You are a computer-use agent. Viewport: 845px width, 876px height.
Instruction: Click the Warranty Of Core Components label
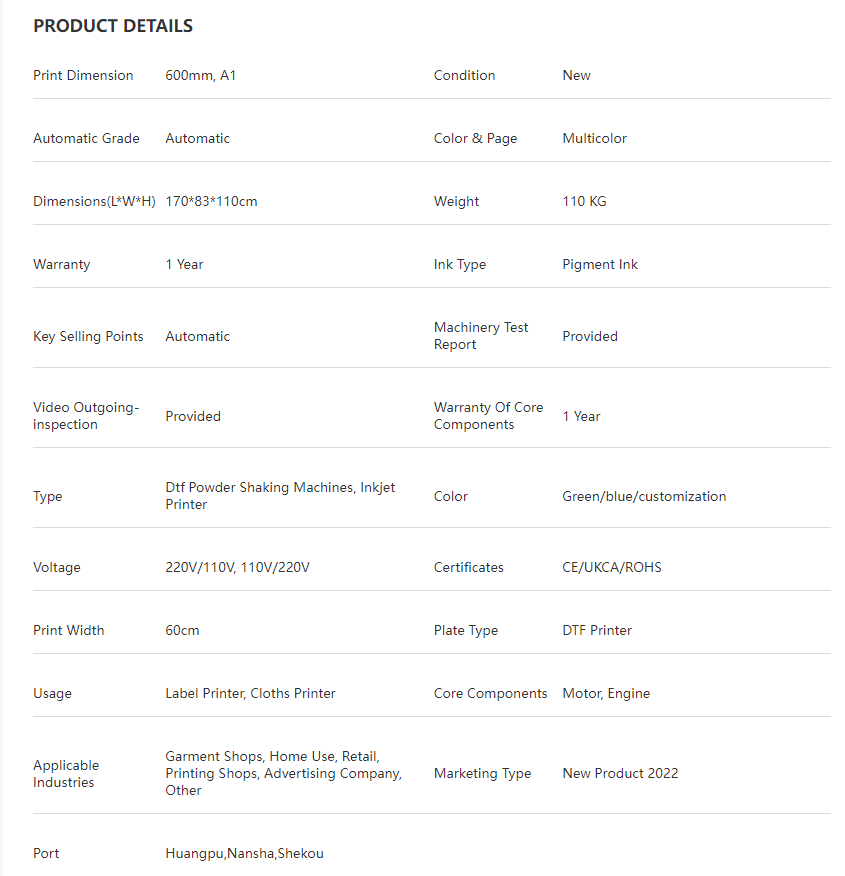[x=488, y=416]
